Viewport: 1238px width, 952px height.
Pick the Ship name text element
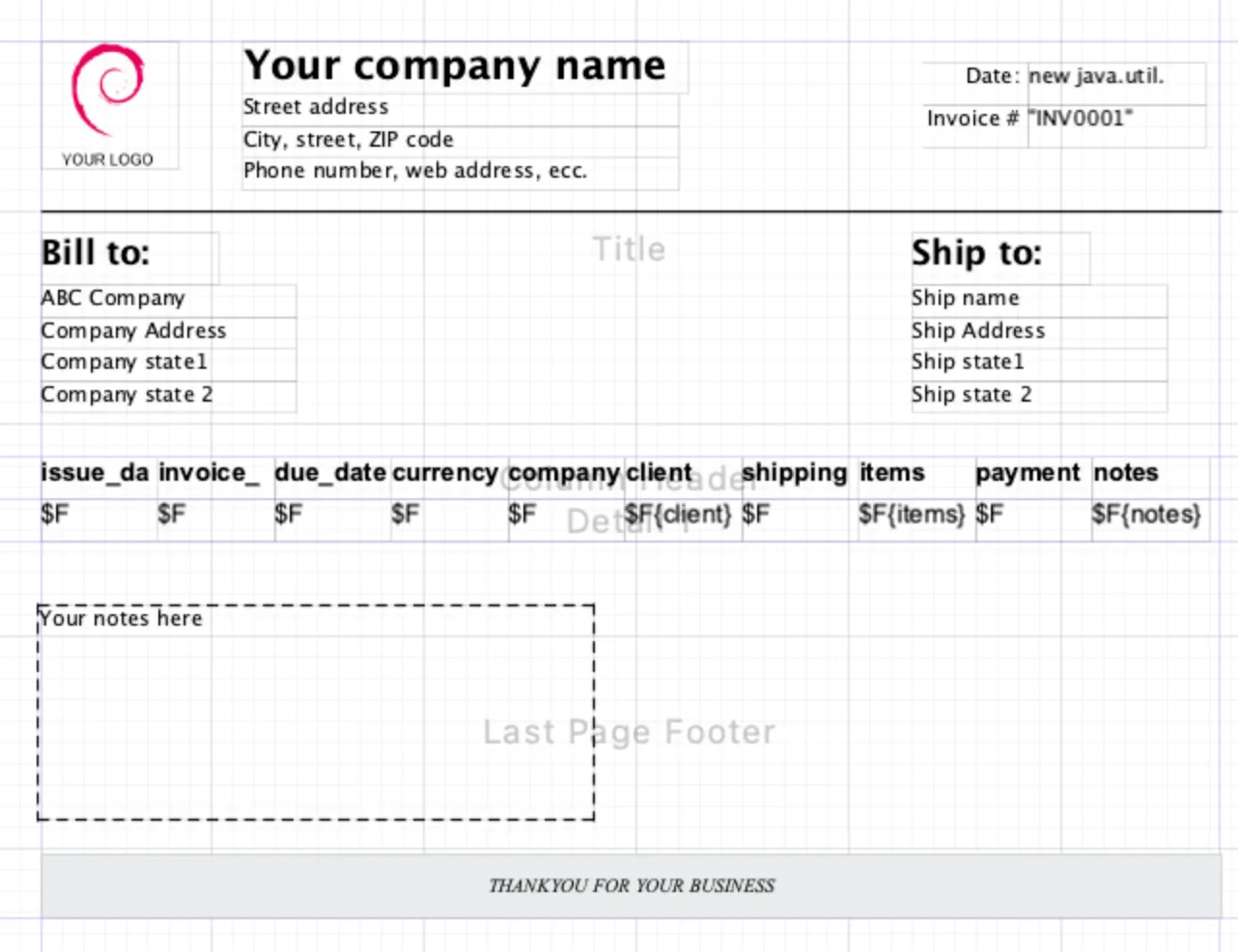[966, 298]
